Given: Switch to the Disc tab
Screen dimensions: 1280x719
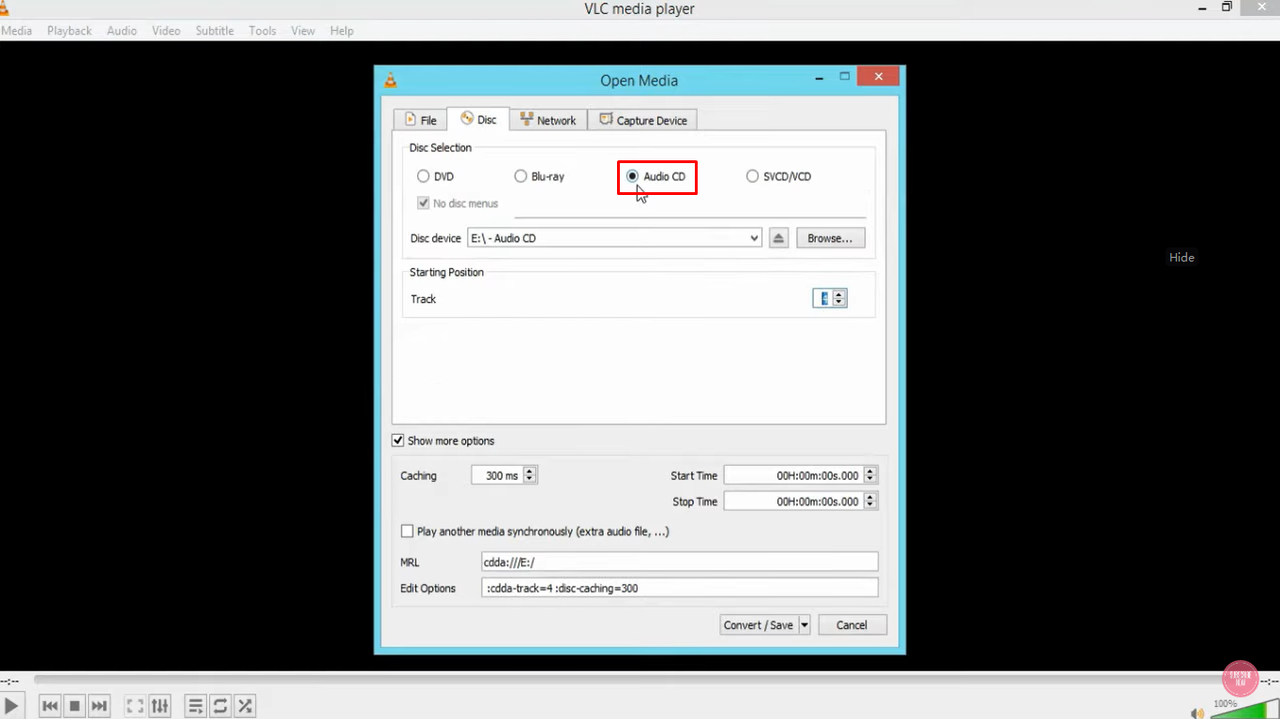Looking at the screenshot, I should click(478, 119).
